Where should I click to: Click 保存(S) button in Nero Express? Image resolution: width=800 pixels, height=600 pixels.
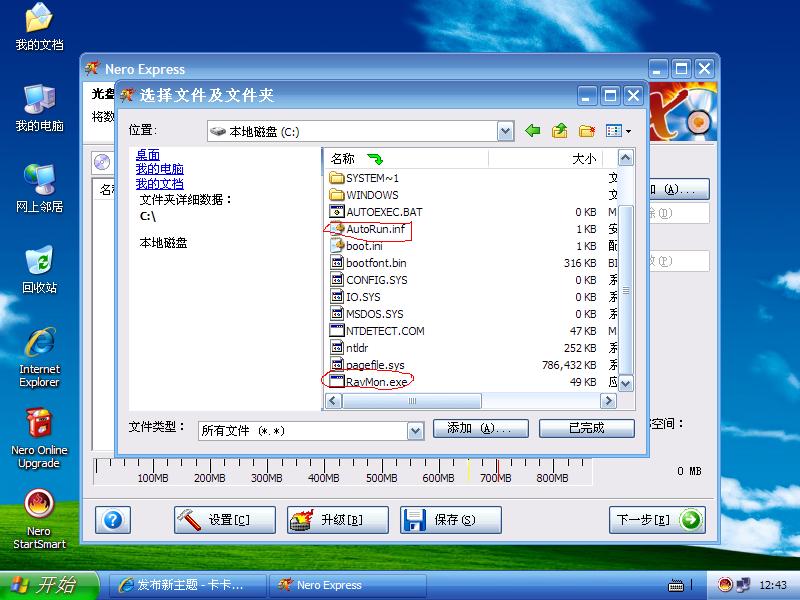point(451,520)
